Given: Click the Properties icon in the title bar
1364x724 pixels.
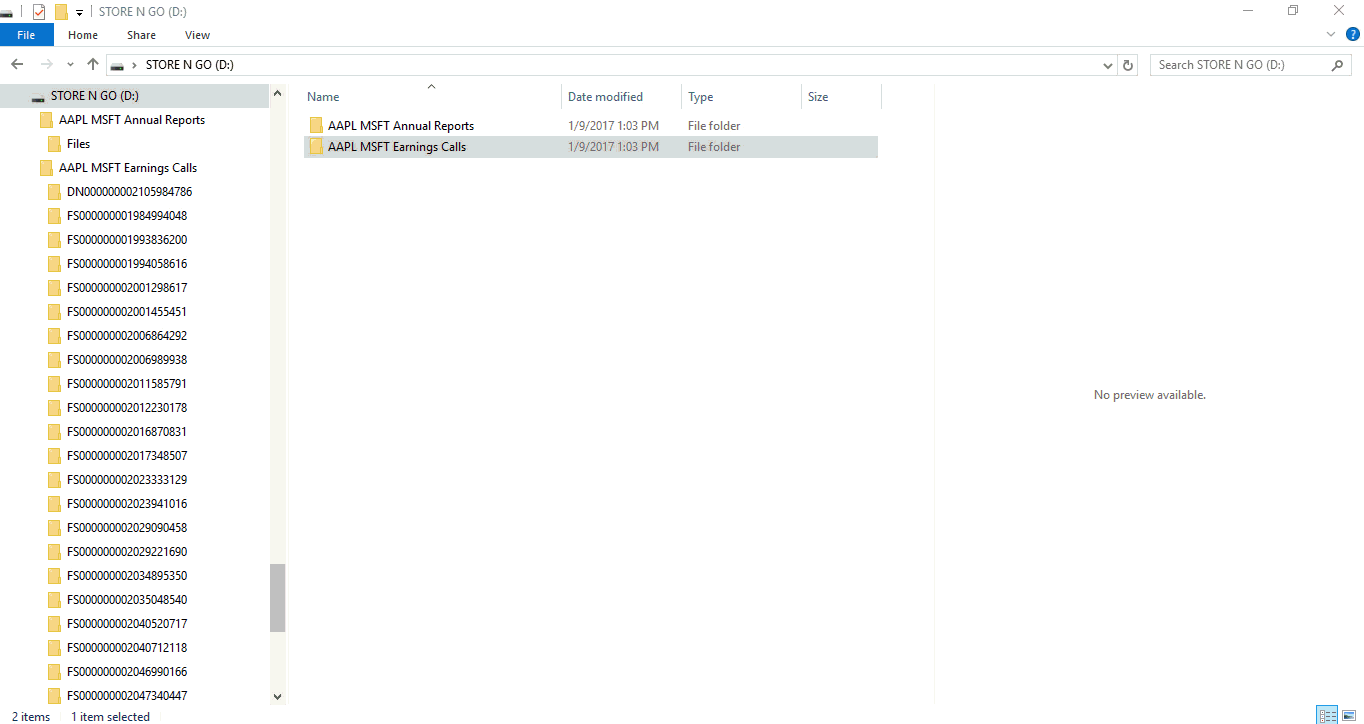Looking at the screenshot, I should tap(39, 11).
